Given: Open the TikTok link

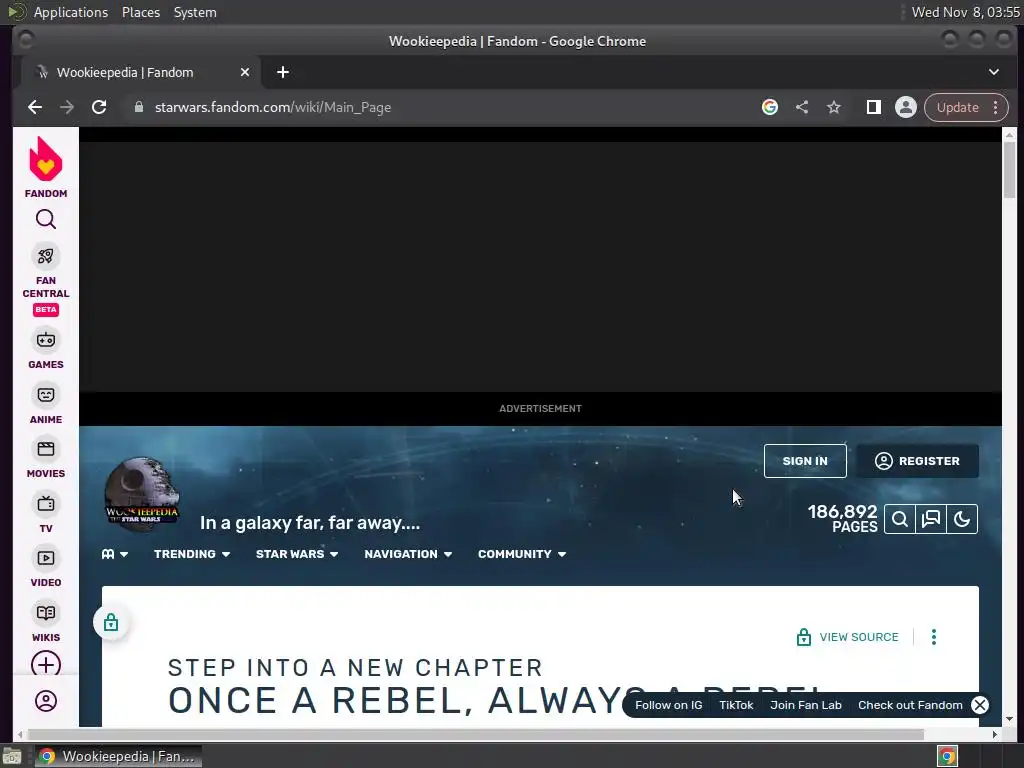Looking at the screenshot, I should (x=736, y=705).
